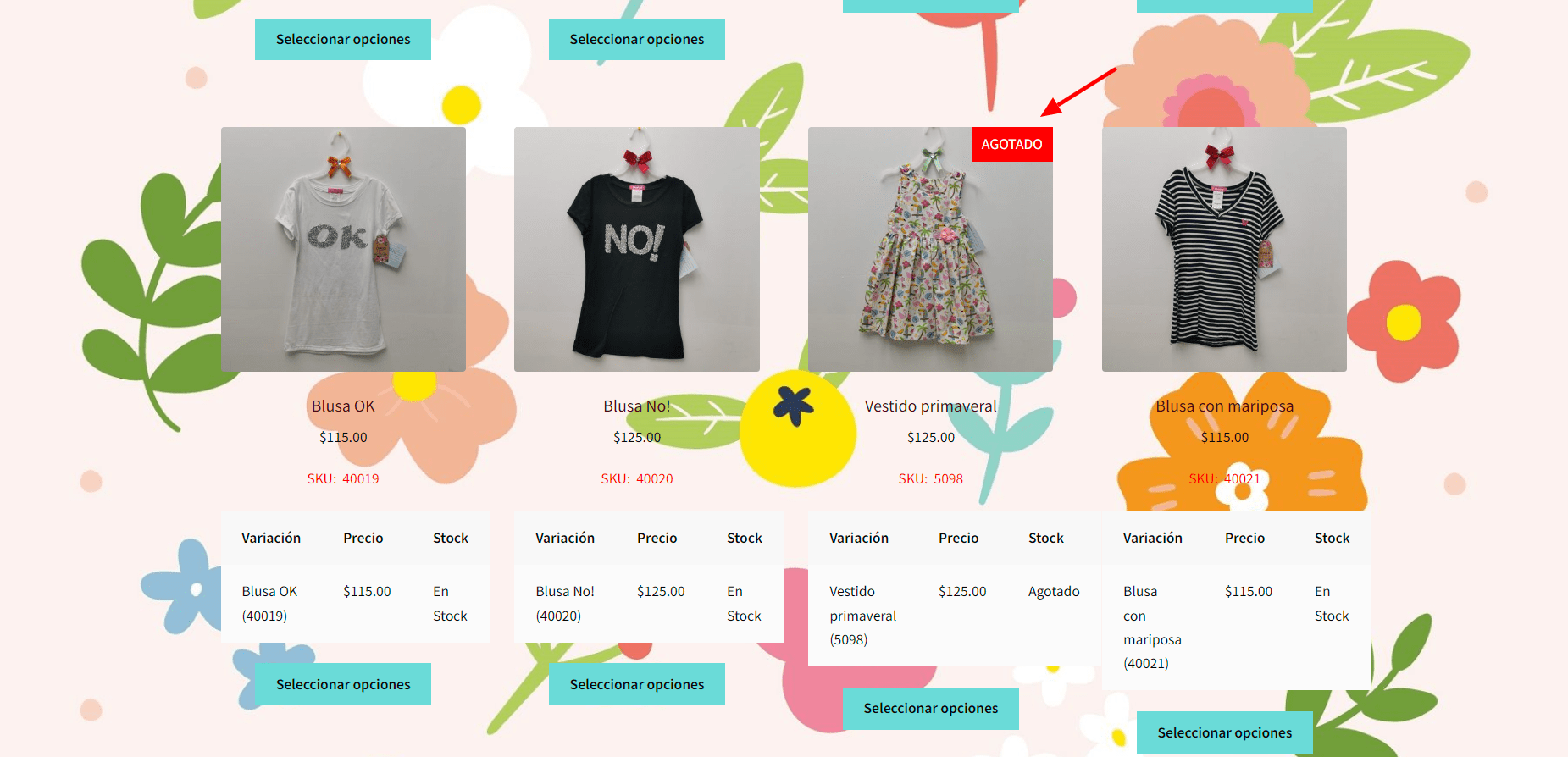Click Agotado stock cell for Vestido primaveral
This screenshot has width=1568, height=757.
[1054, 592]
